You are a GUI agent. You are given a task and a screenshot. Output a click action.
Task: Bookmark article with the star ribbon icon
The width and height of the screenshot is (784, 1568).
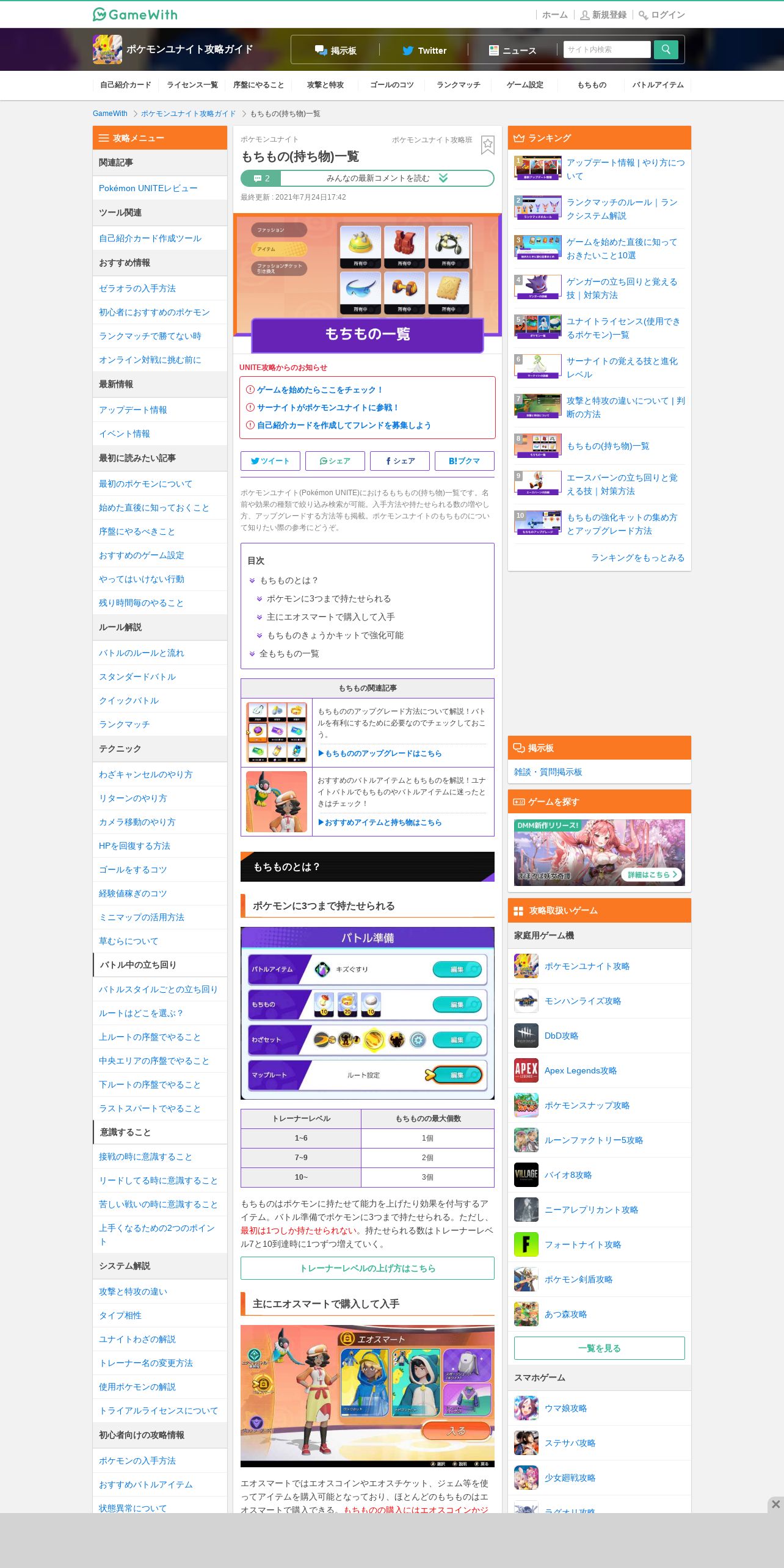487,145
